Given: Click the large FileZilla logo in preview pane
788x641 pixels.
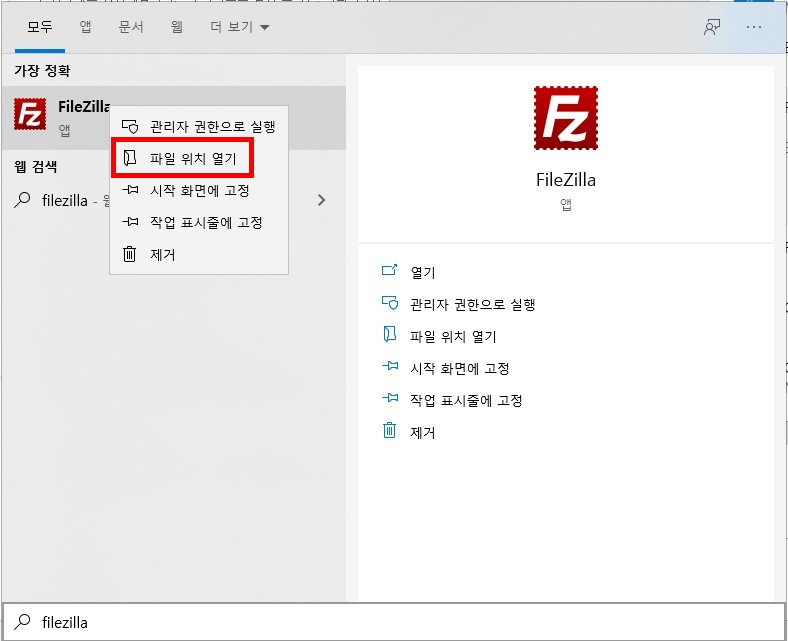Looking at the screenshot, I should coord(566,118).
